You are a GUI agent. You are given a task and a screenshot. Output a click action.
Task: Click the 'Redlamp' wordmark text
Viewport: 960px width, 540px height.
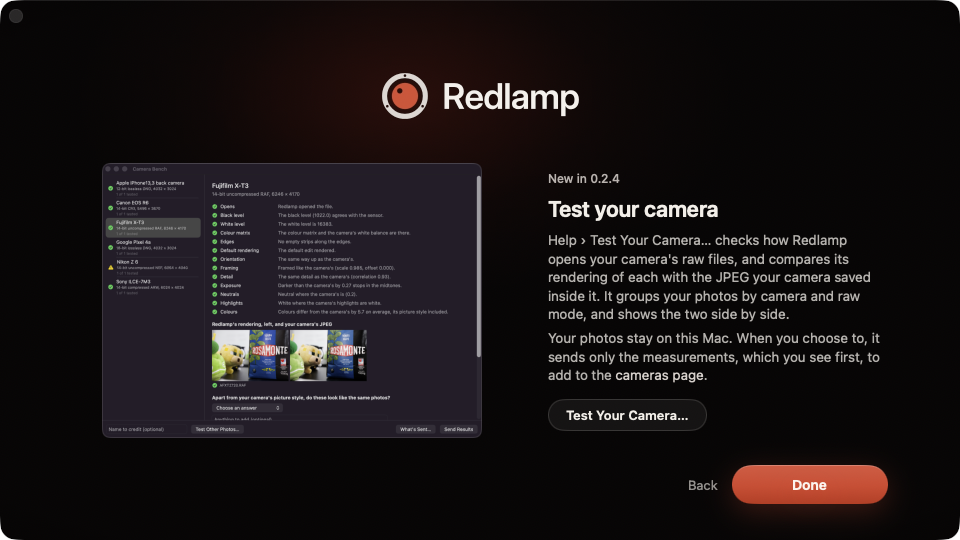[511, 97]
